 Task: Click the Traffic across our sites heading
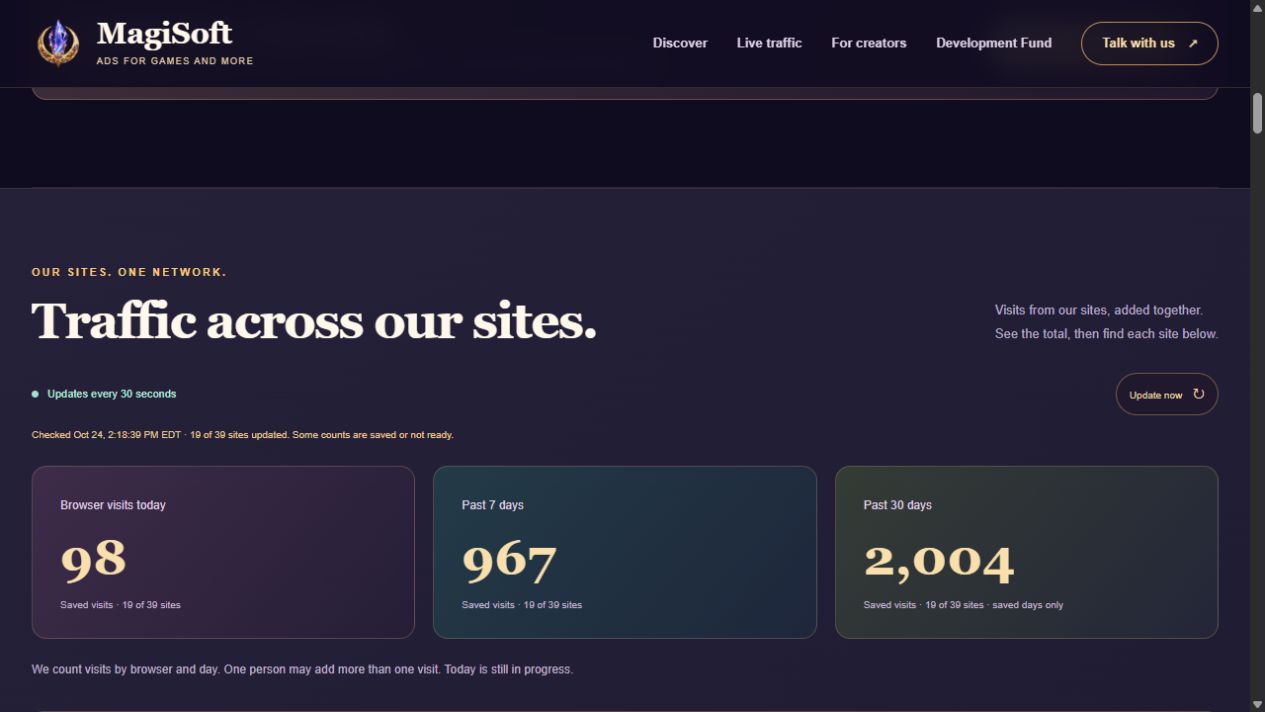[x=314, y=321]
